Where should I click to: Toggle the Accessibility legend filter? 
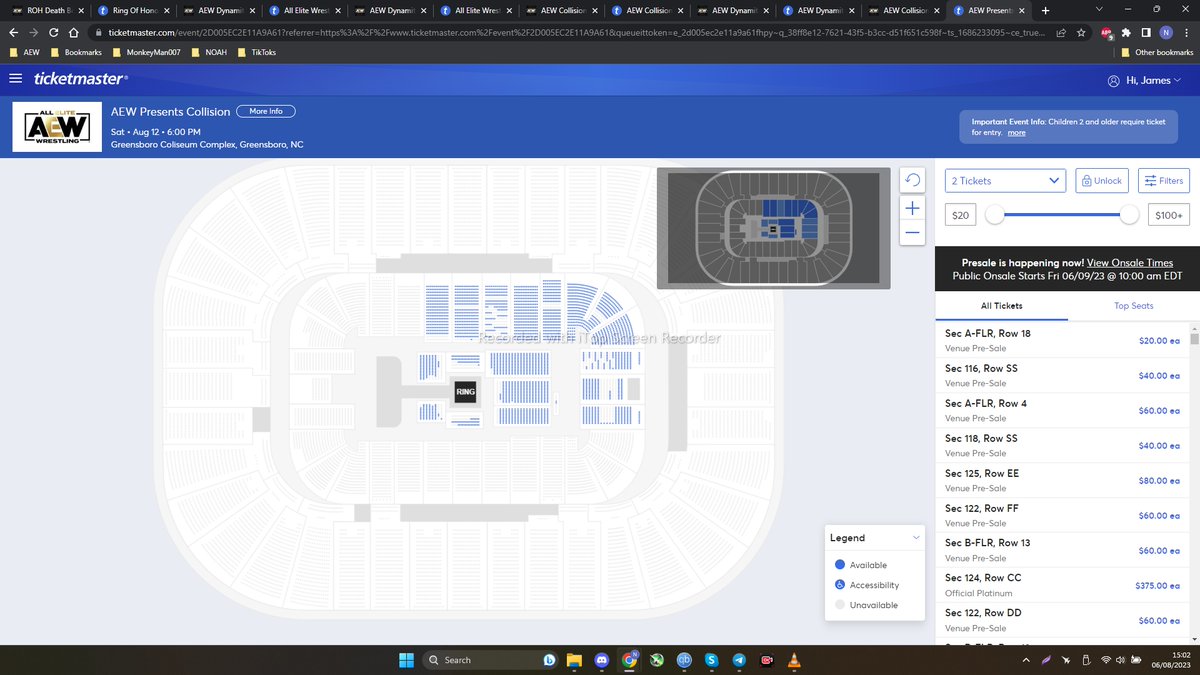pyautogui.click(x=839, y=585)
